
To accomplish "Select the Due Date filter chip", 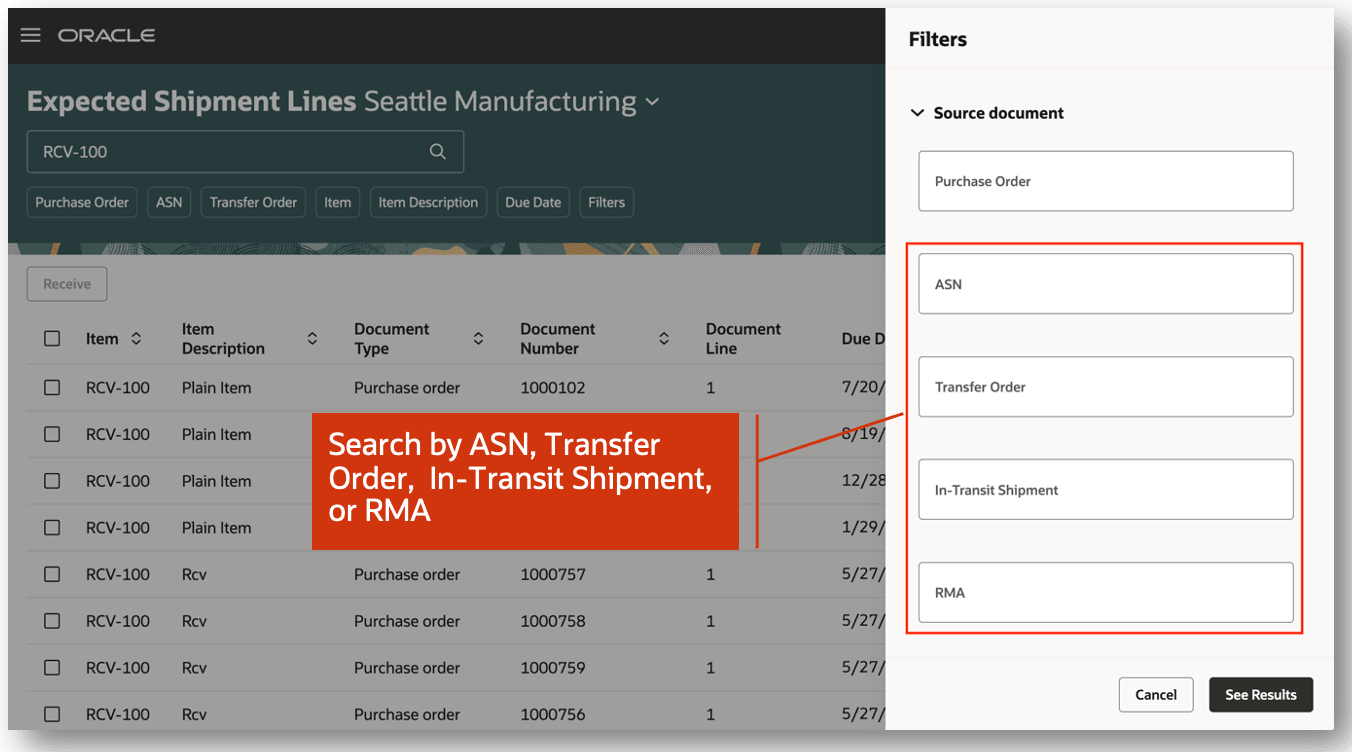I will (x=533, y=202).
